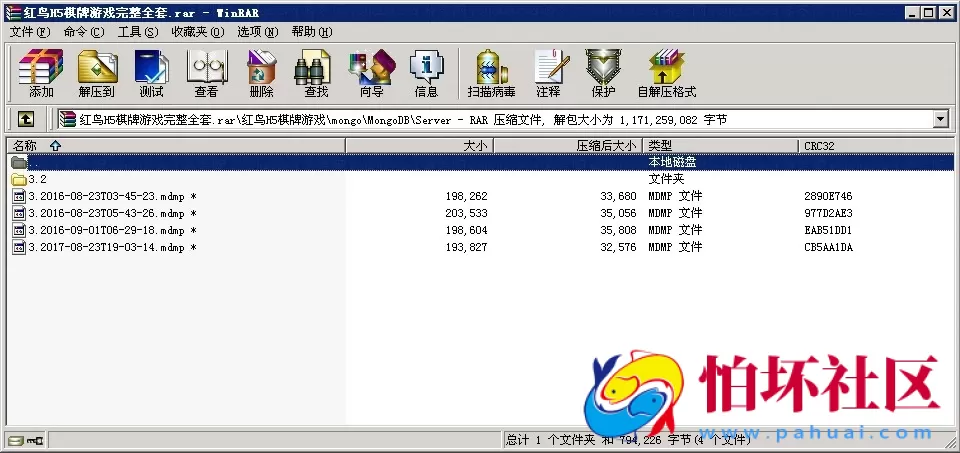Select file 3.2016-09-01T06-29-18.mdmp
Image resolution: width=960 pixels, height=453 pixels.
112,231
